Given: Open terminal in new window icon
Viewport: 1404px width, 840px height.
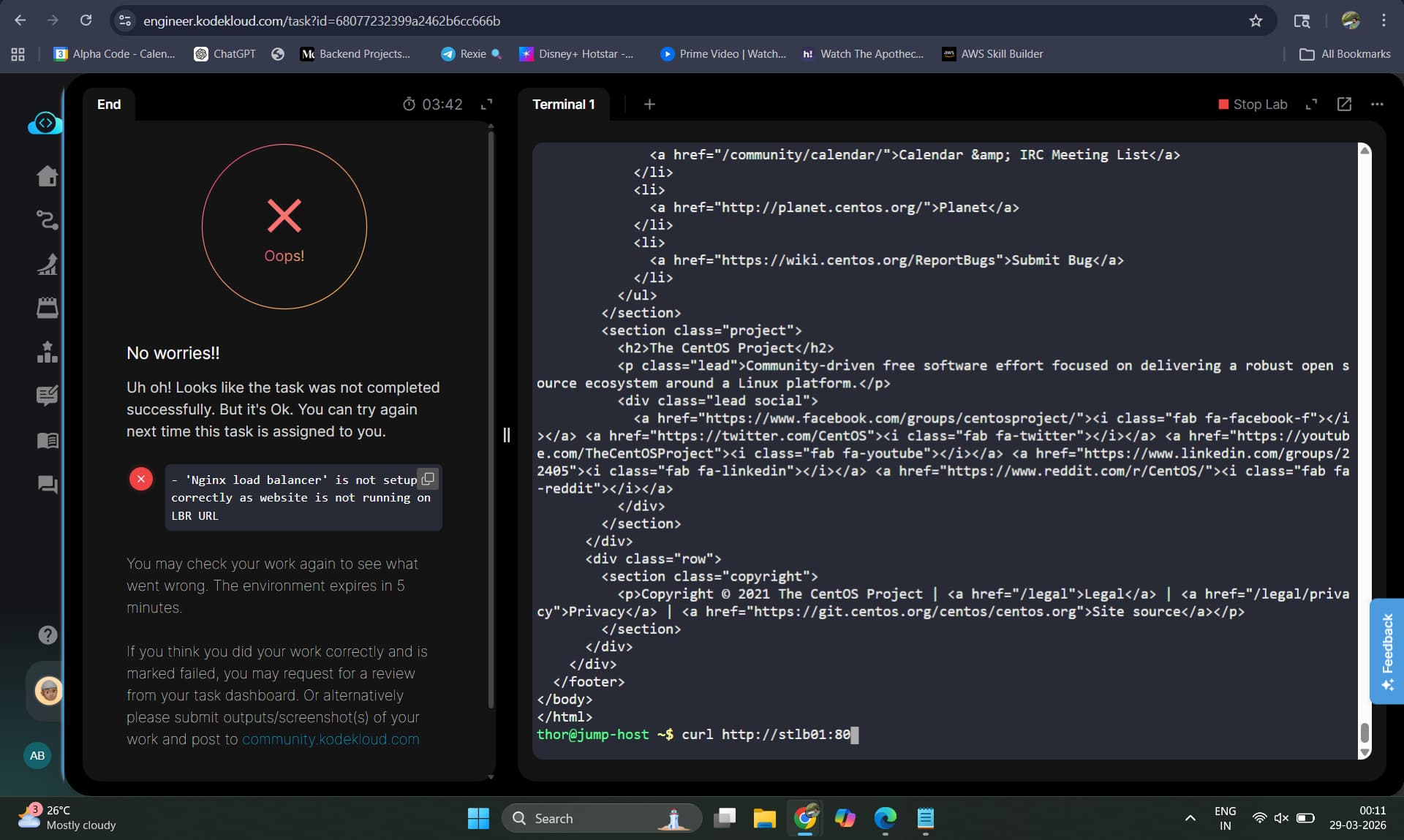Looking at the screenshot, I should [1344, 105].
